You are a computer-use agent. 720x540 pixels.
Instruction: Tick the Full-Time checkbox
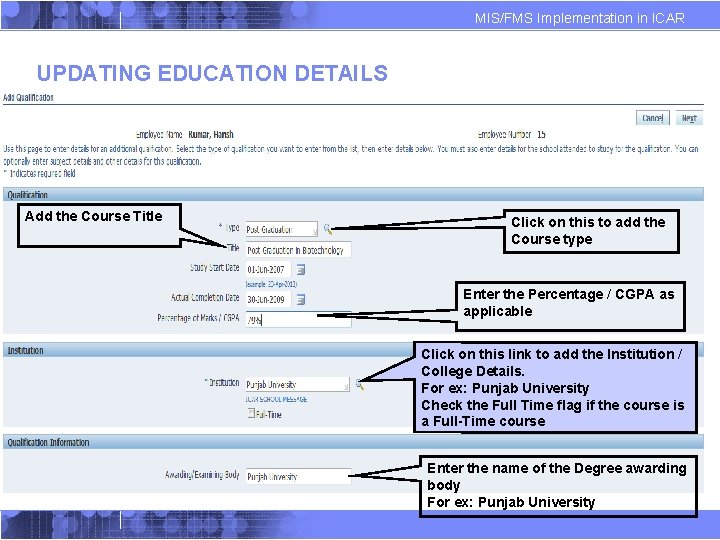(251, 413)
